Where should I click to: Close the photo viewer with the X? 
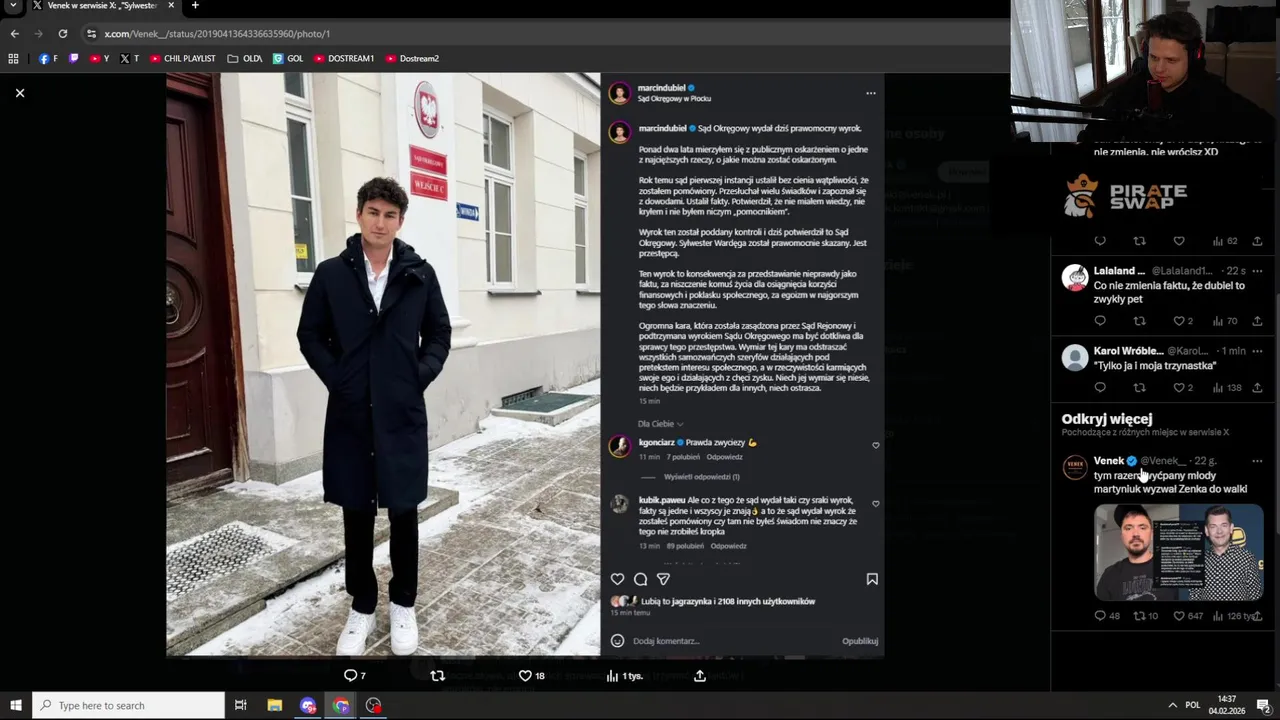tap(19, 93)
